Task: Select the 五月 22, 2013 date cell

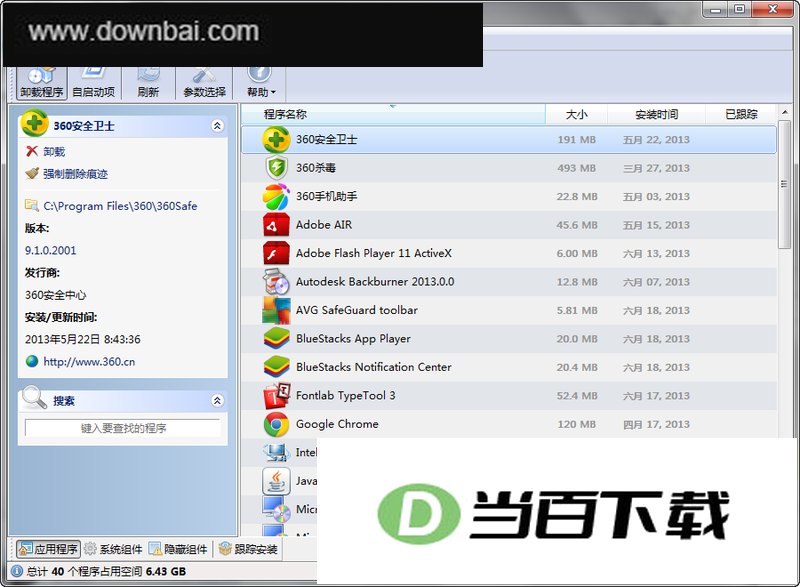Action: pyautogui.click(x=656, y=140)
